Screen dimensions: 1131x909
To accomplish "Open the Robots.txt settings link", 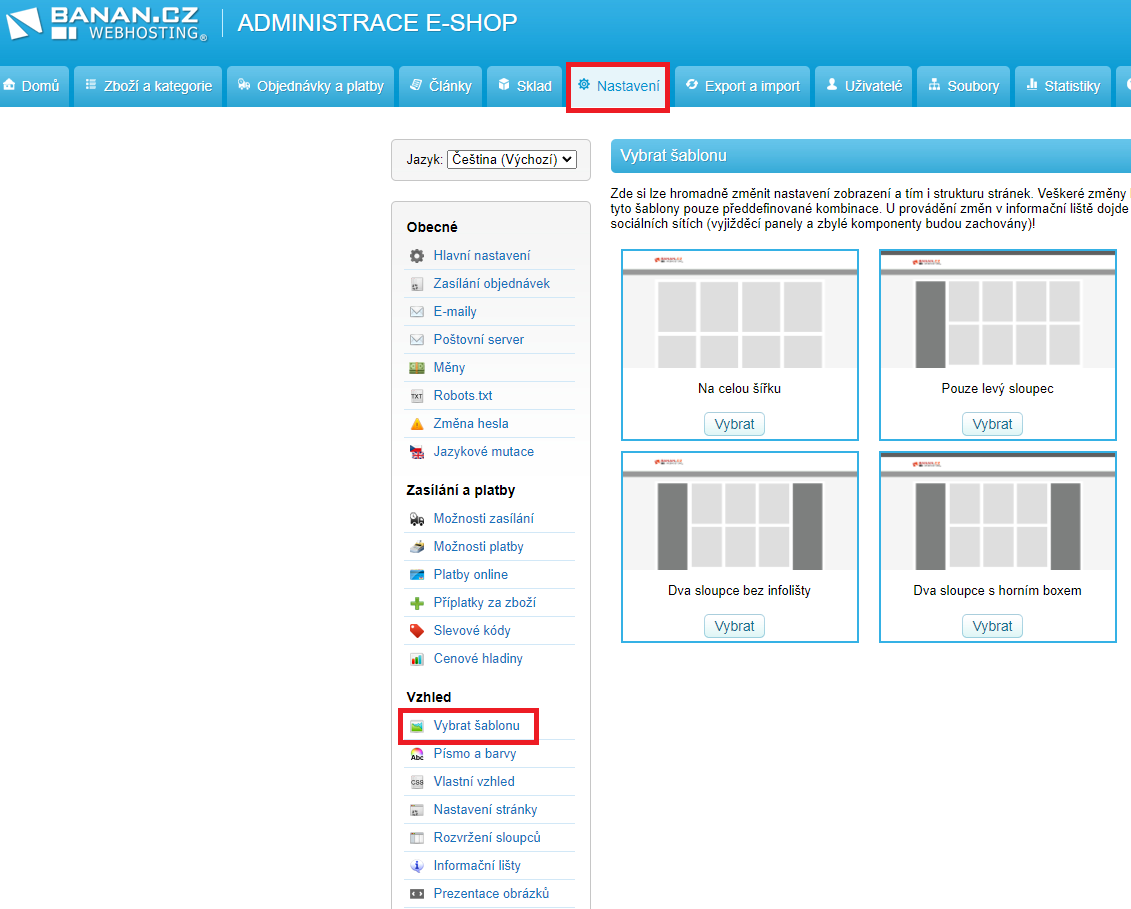I will pos(463,396).
